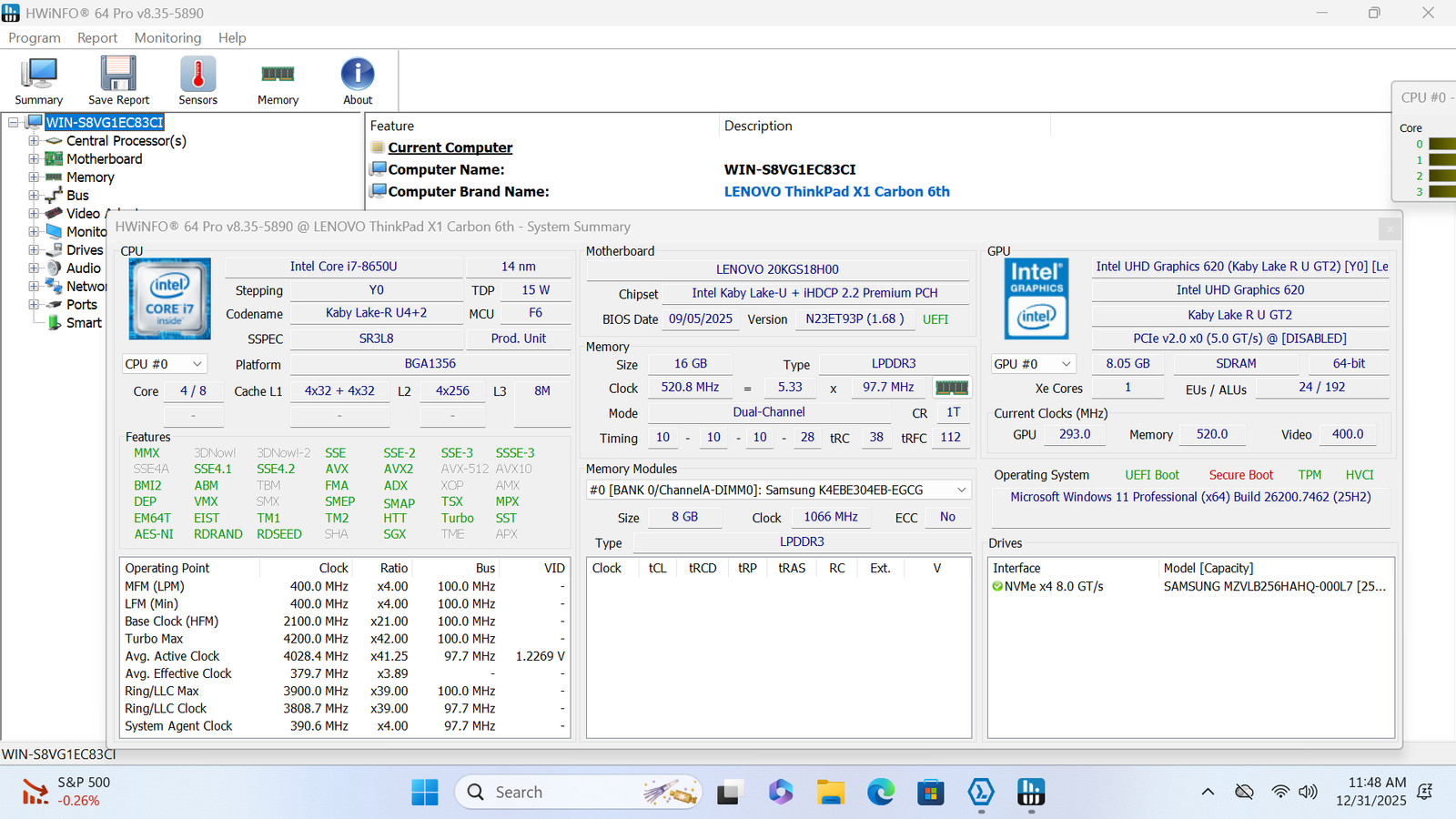
Task: Open Task View on the taskbar
Action: click(728, 793)
